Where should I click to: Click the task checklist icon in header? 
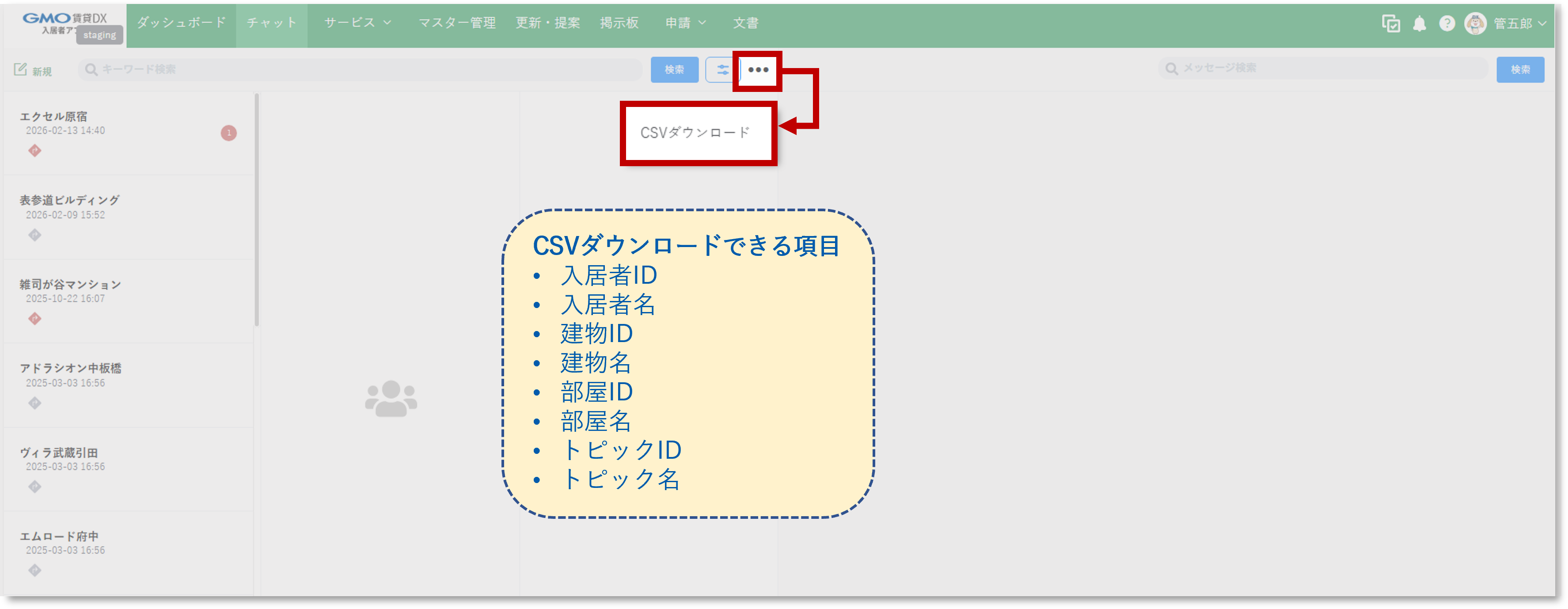click(1391, 23)
